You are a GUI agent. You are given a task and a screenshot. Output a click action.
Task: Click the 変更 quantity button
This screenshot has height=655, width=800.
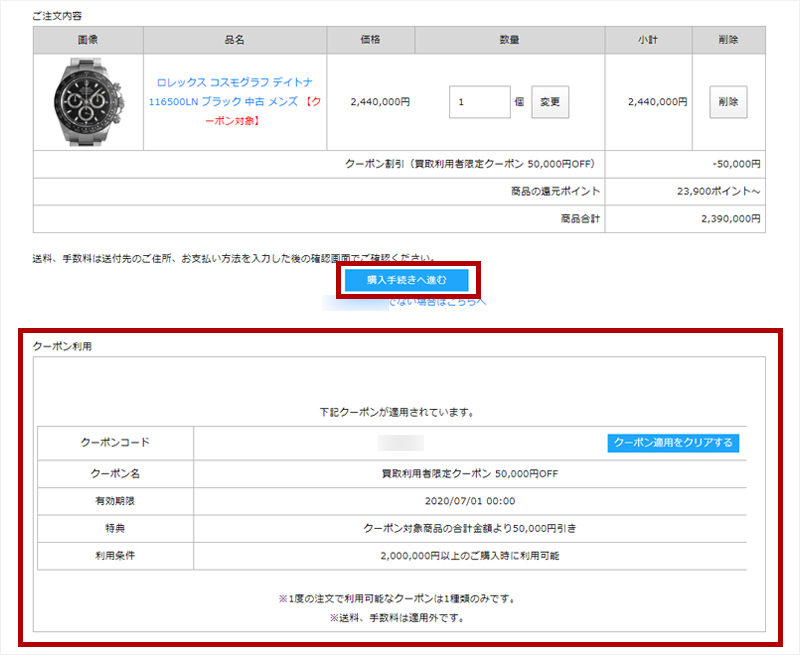point(550,102)
